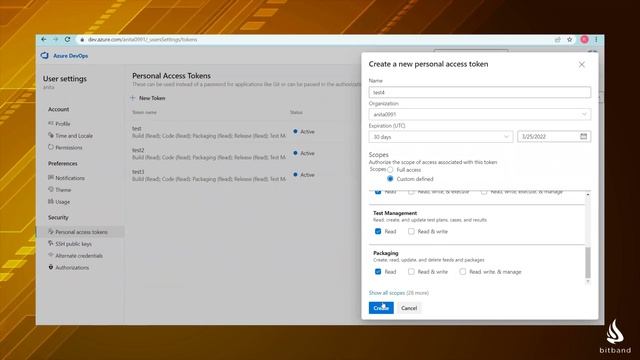
Task: Reload the page with refresh icon
Action: point(68,40)
